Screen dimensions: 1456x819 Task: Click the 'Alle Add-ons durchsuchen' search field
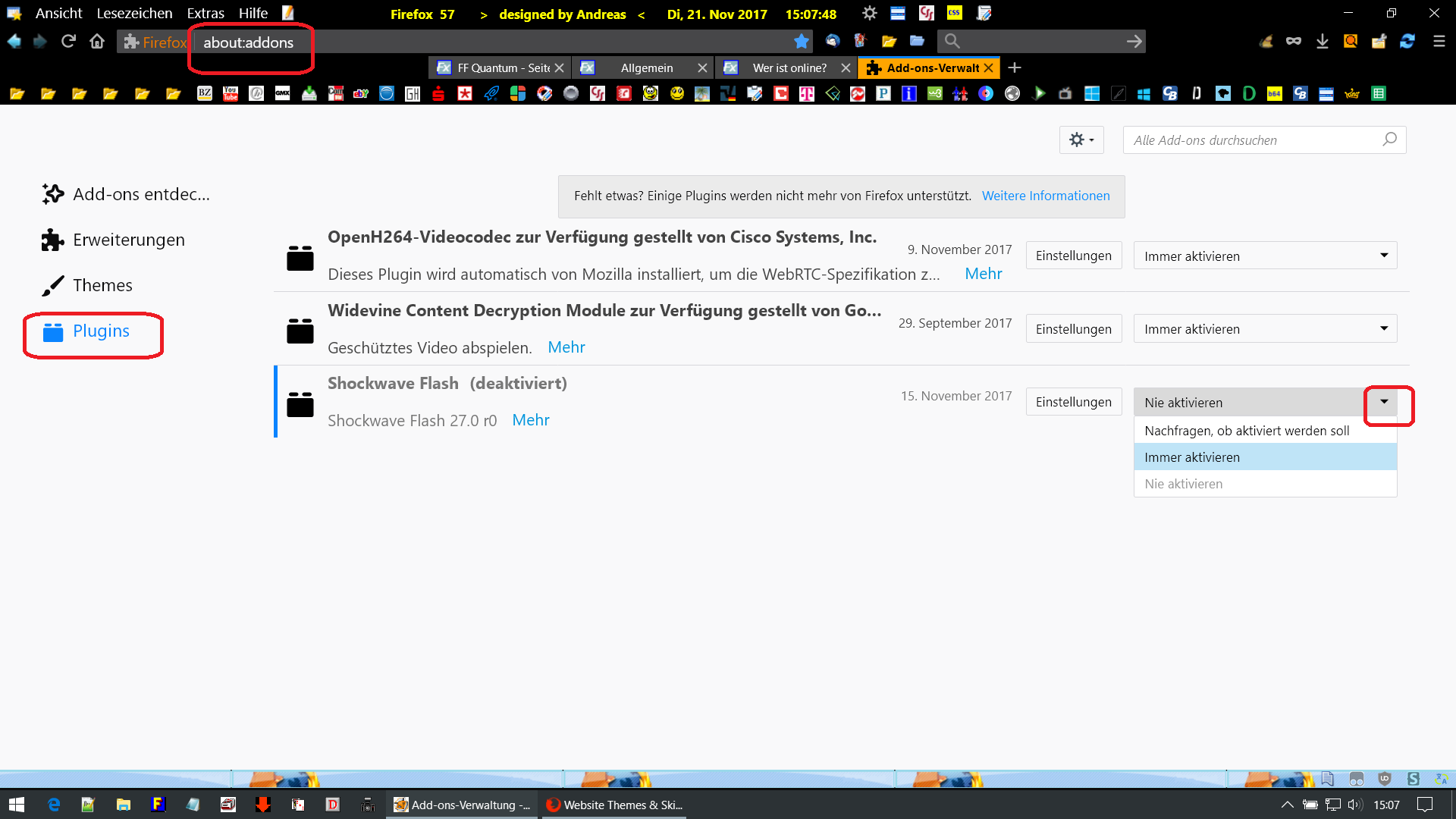point(1255,140)
